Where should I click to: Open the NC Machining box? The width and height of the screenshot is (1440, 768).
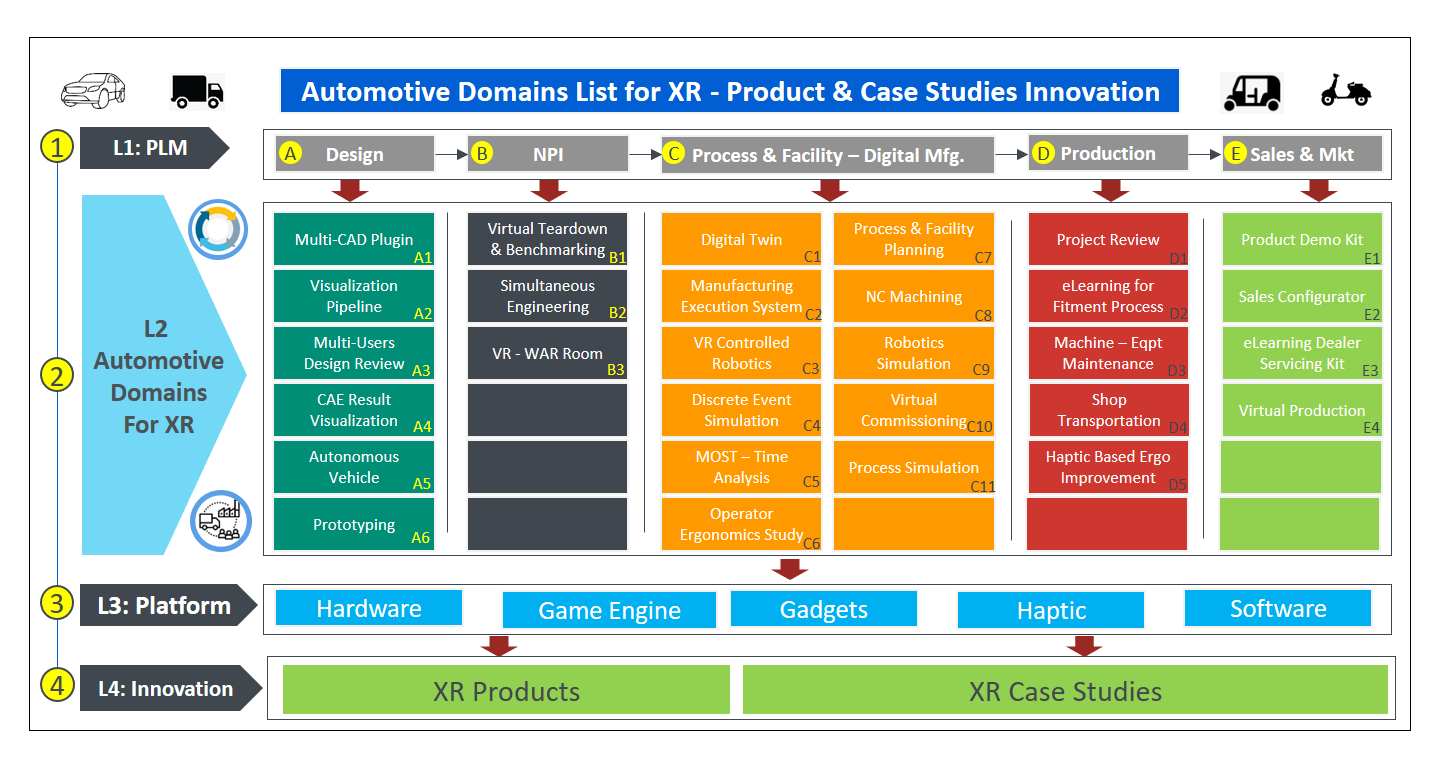914,296
